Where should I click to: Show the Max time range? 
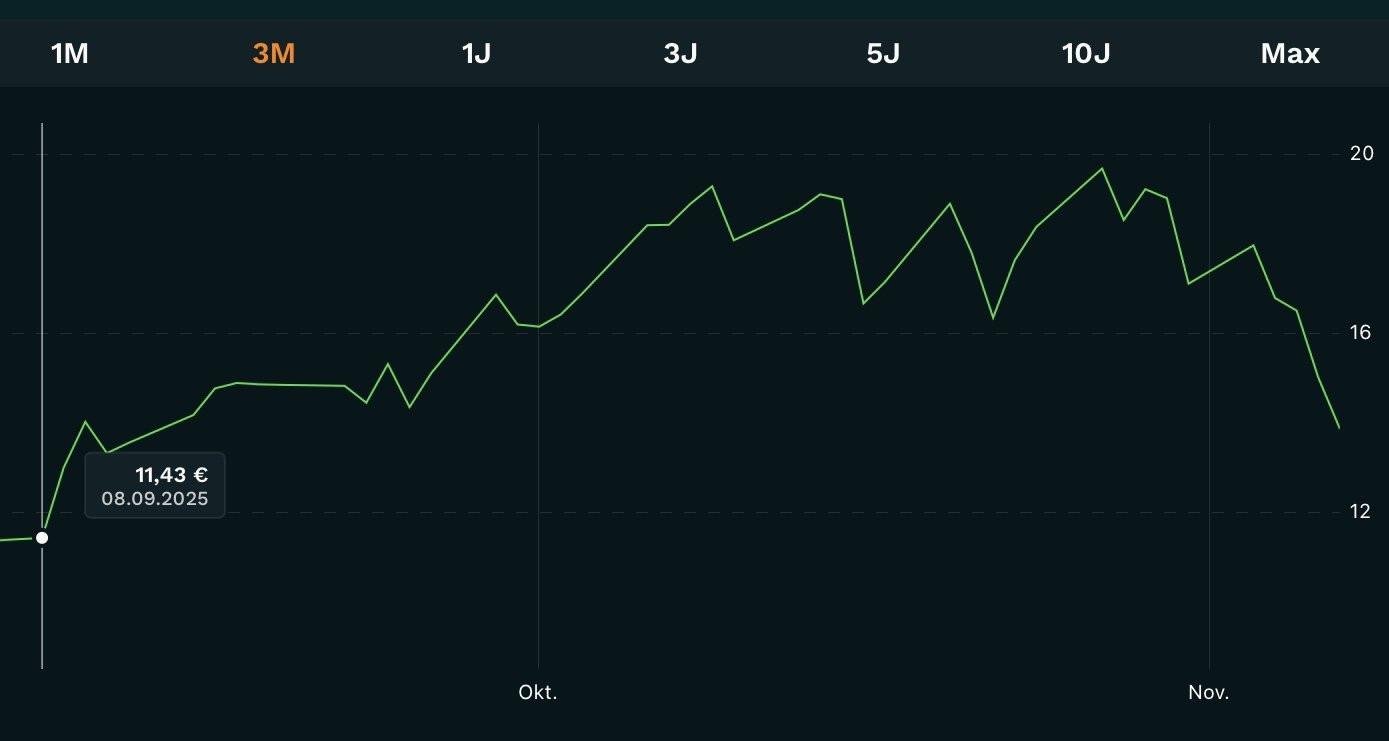1290,54
